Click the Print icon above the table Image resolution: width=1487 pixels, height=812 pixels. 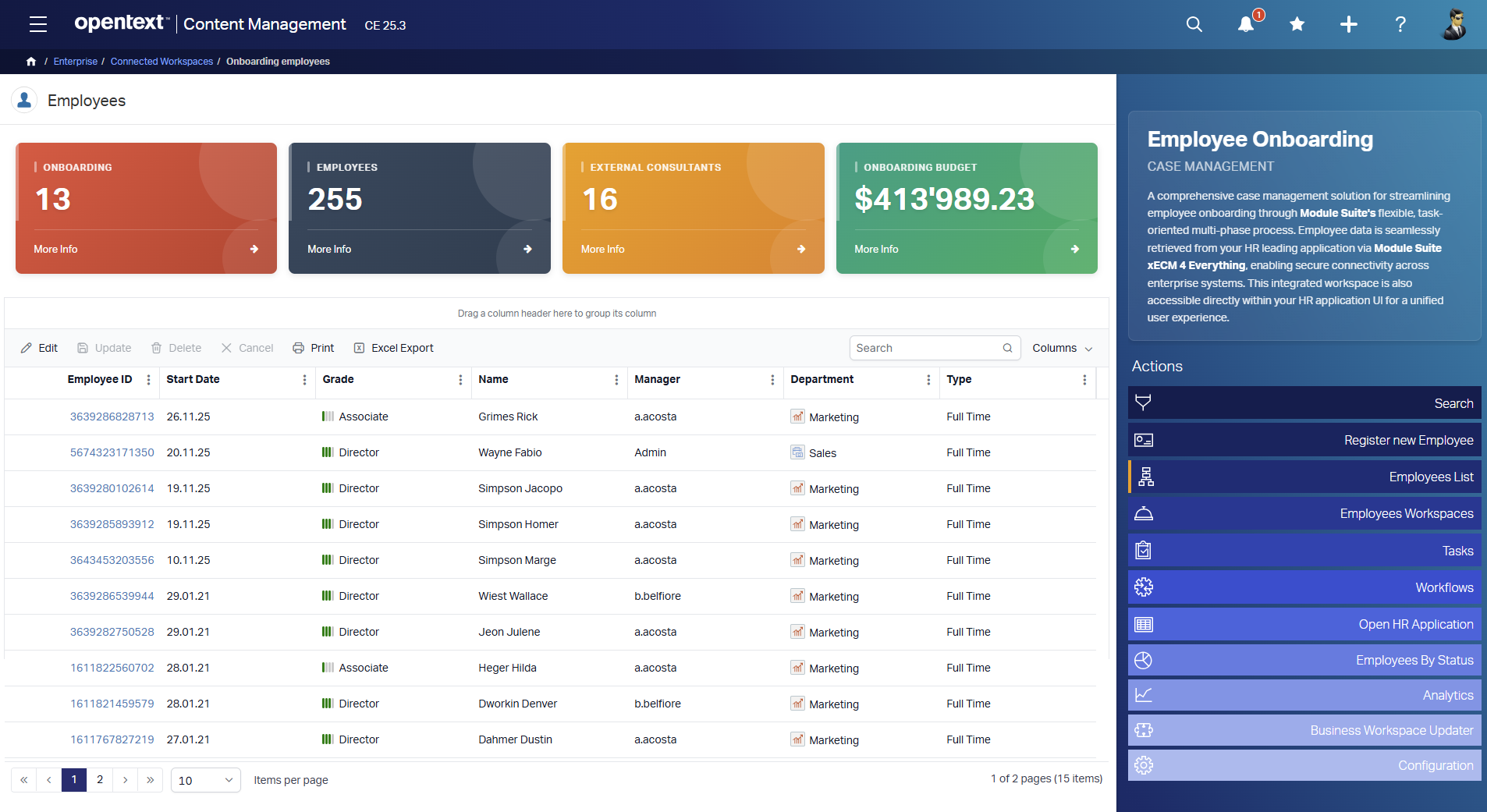(x=299, y=347)
